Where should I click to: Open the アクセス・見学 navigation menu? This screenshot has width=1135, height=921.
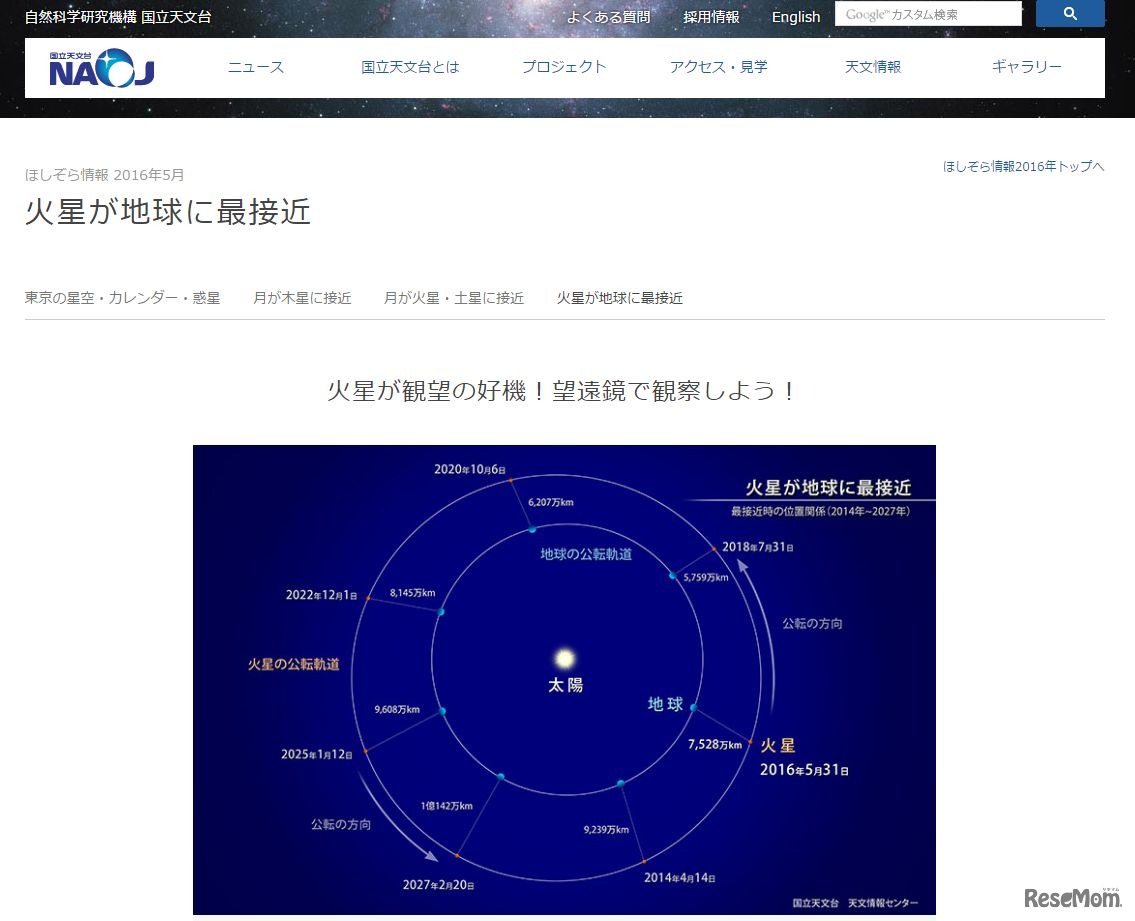point(718,66)
